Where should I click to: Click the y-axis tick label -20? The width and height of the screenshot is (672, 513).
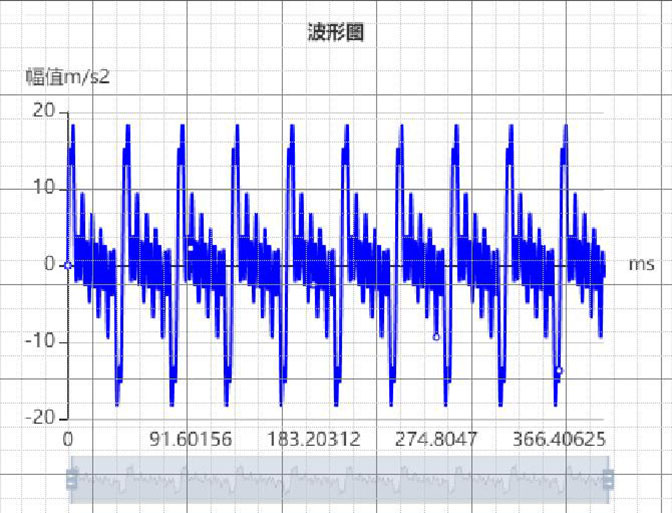[39, 418]
